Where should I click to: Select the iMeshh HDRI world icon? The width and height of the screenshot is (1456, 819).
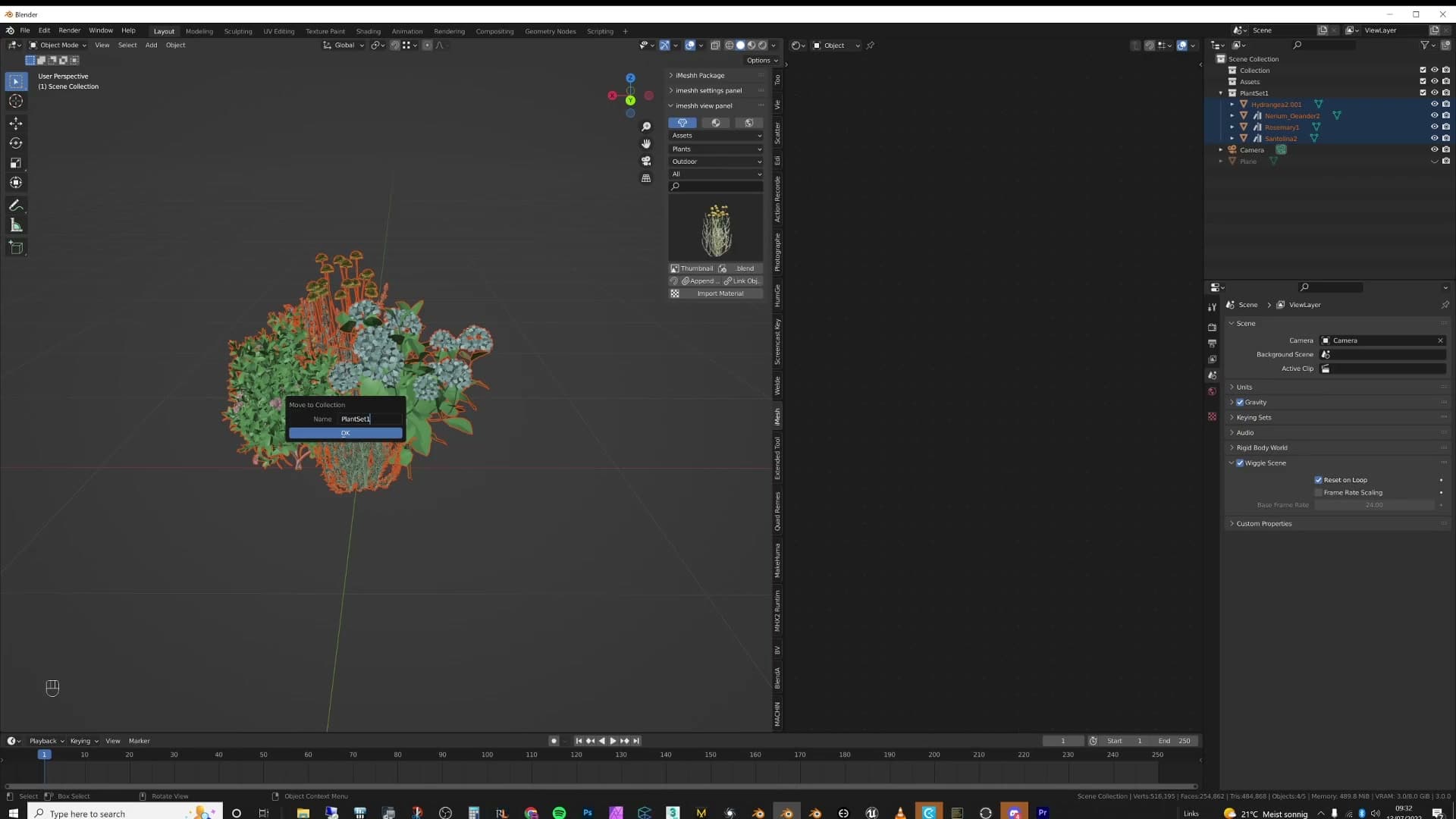point(749,123)
